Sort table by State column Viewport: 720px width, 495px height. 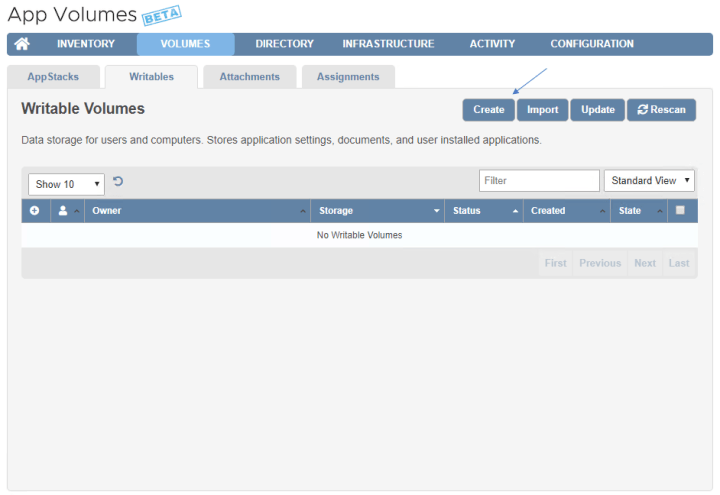click(639, 211)
